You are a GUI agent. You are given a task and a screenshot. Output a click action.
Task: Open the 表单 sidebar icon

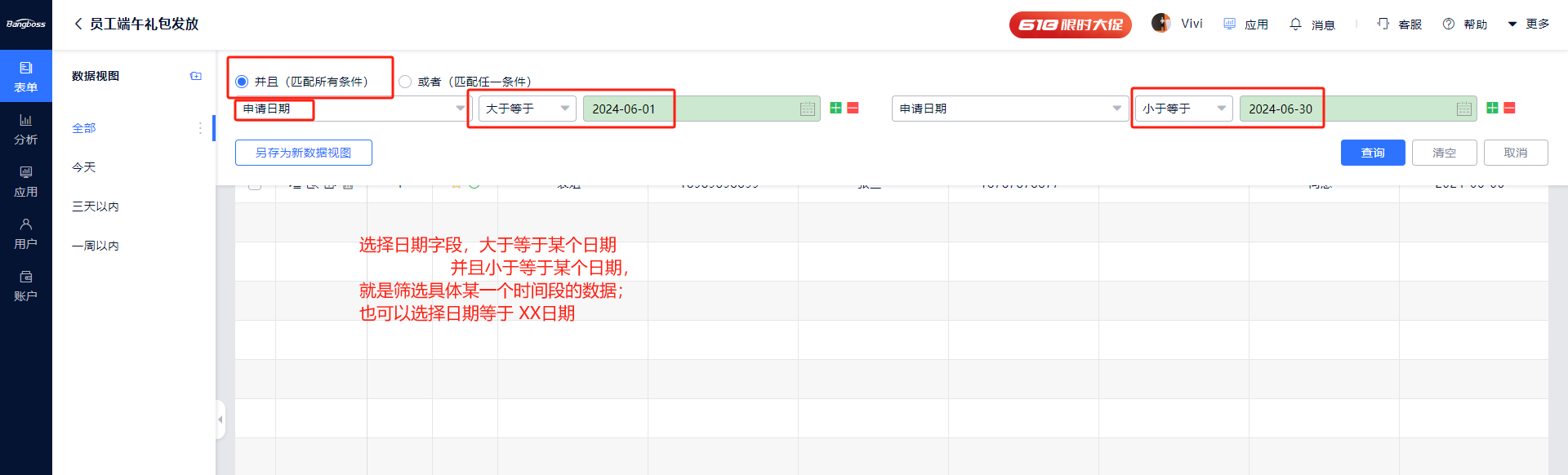pyautogui.click(x=26, y=76)
